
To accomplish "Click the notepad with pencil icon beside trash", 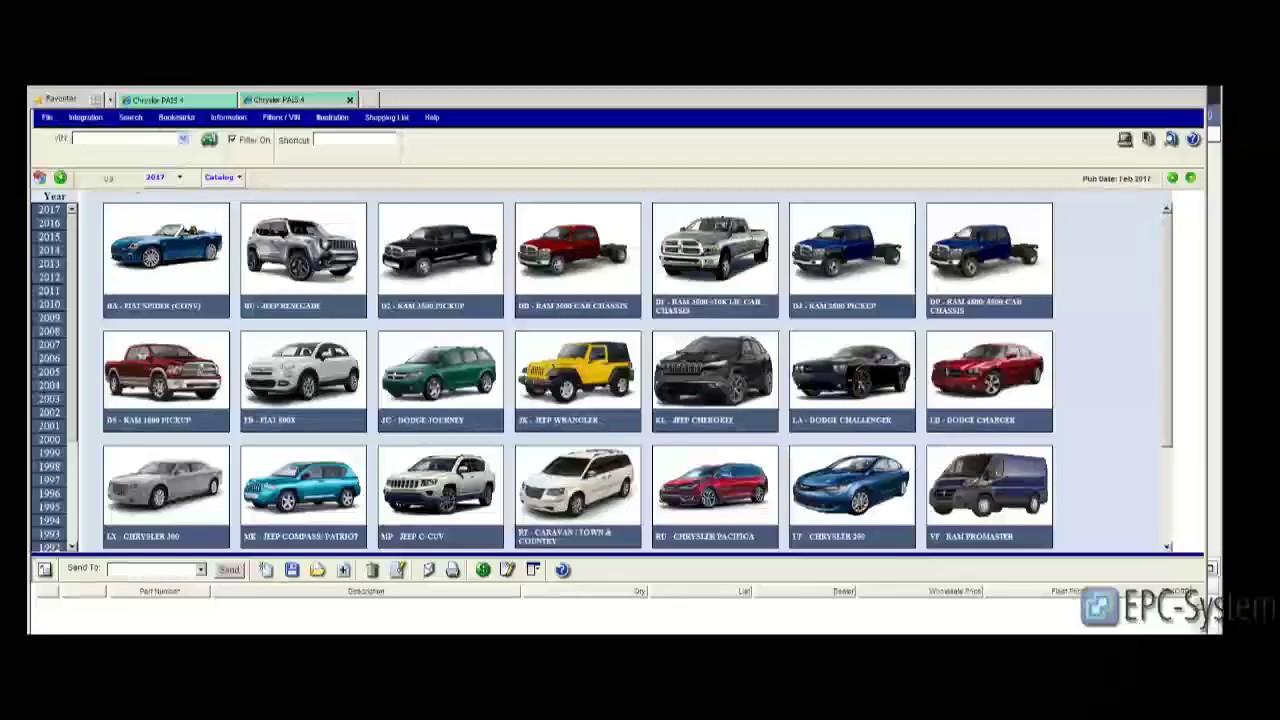I will pos(398,569).
